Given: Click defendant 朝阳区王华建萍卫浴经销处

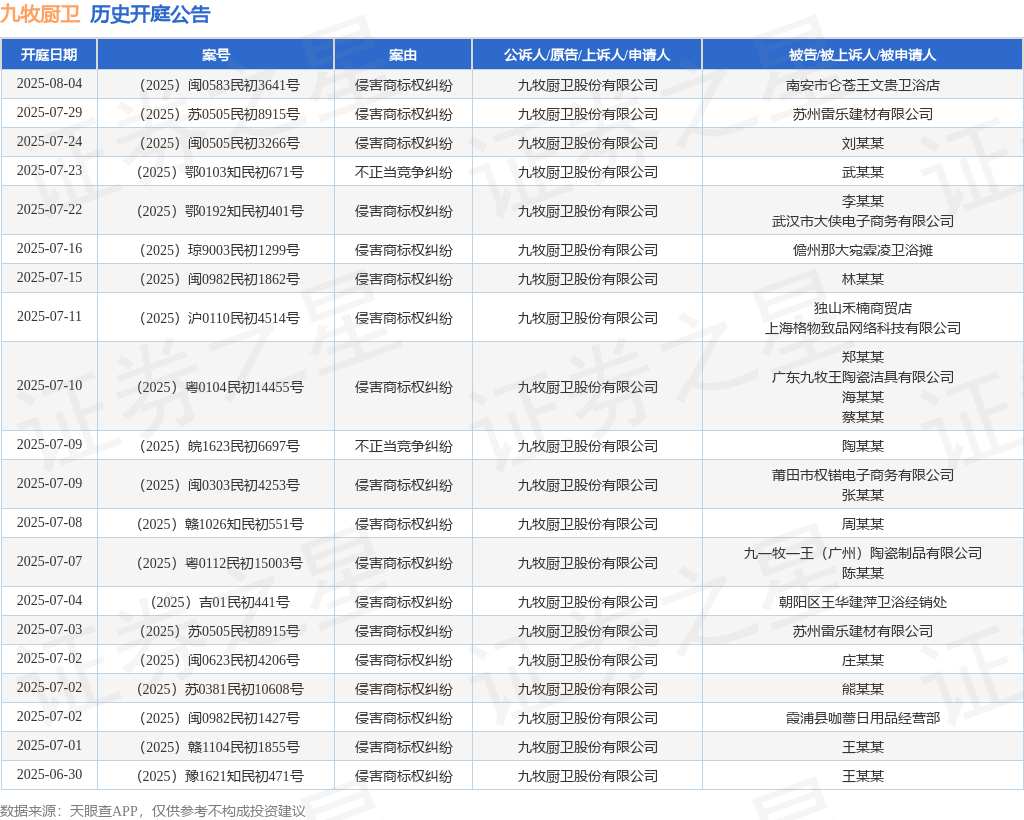Looking at the screenshot, I should pyautogui.click(x=863, y=602).
